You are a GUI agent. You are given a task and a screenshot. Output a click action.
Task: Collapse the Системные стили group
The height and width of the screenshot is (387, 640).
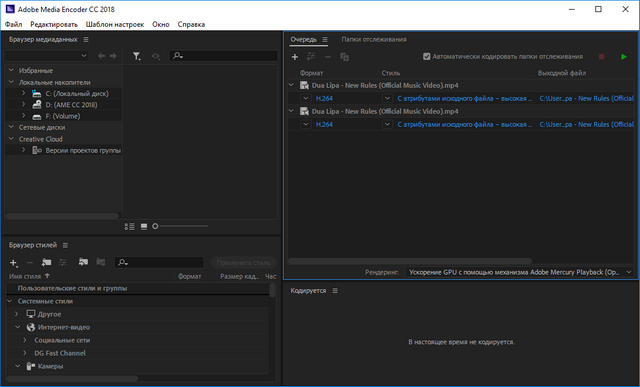click(10, 301)
